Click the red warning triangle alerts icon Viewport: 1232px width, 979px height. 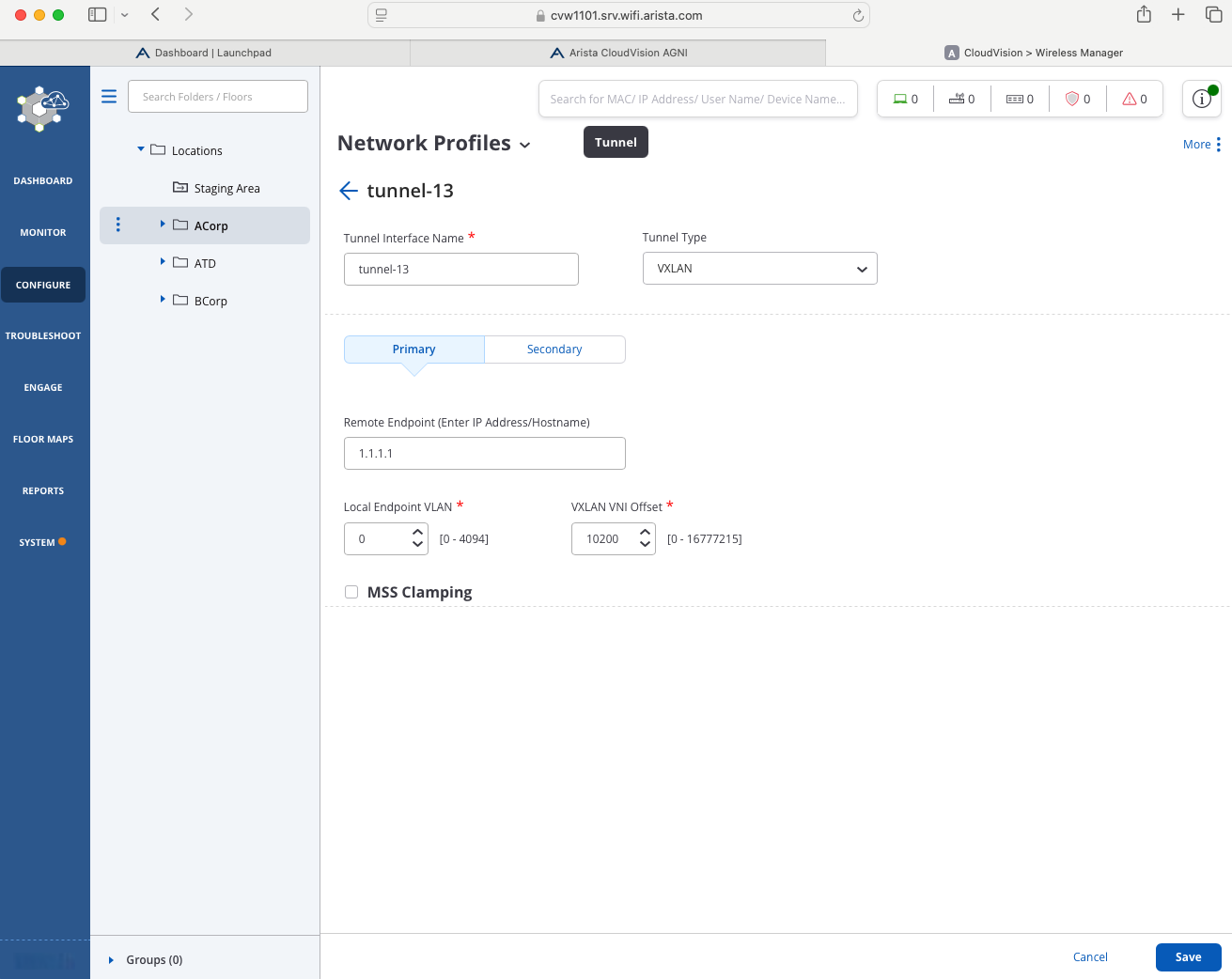point(1130,99)
